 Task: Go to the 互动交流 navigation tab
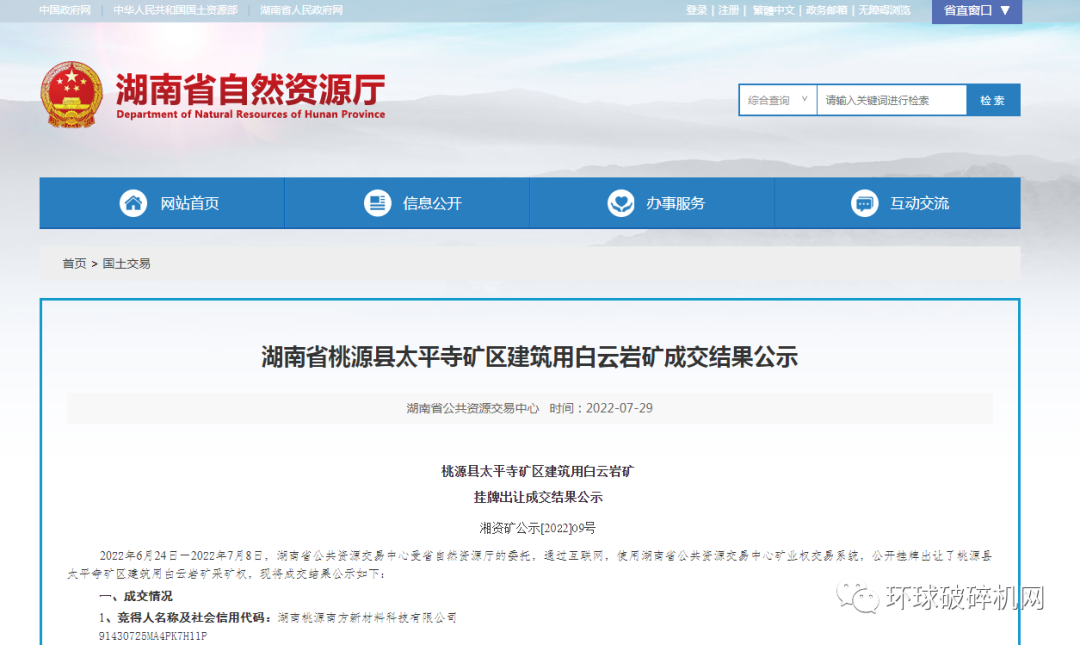tap(919, 203)
